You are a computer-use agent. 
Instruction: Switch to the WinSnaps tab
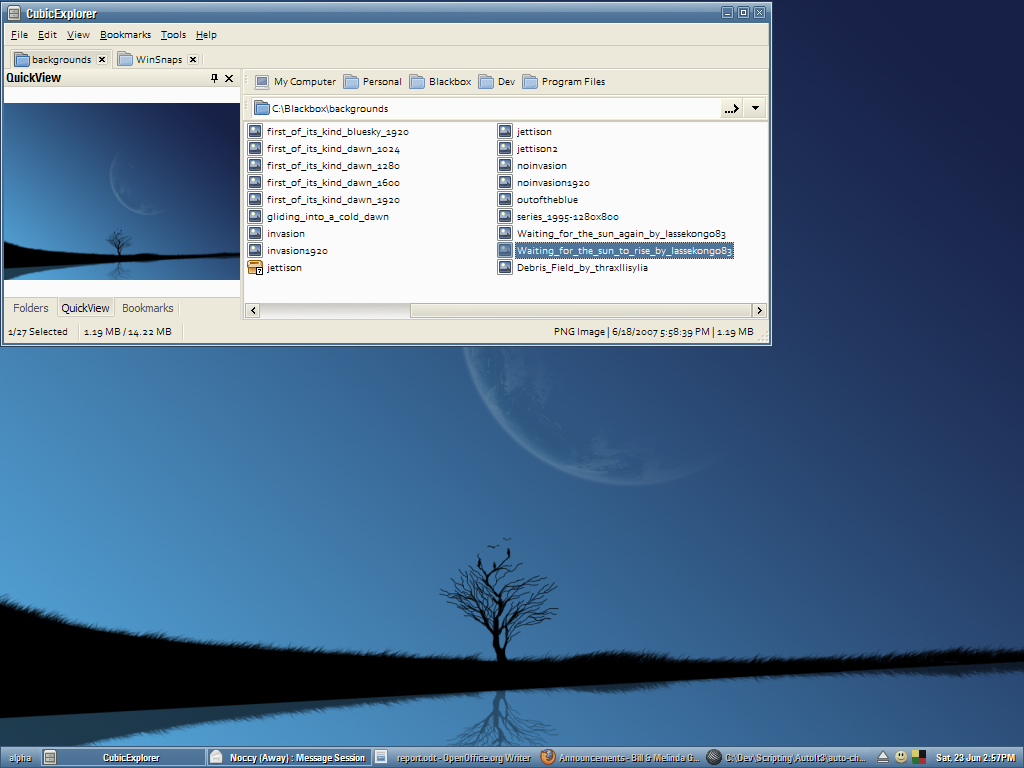coord(158,60)
